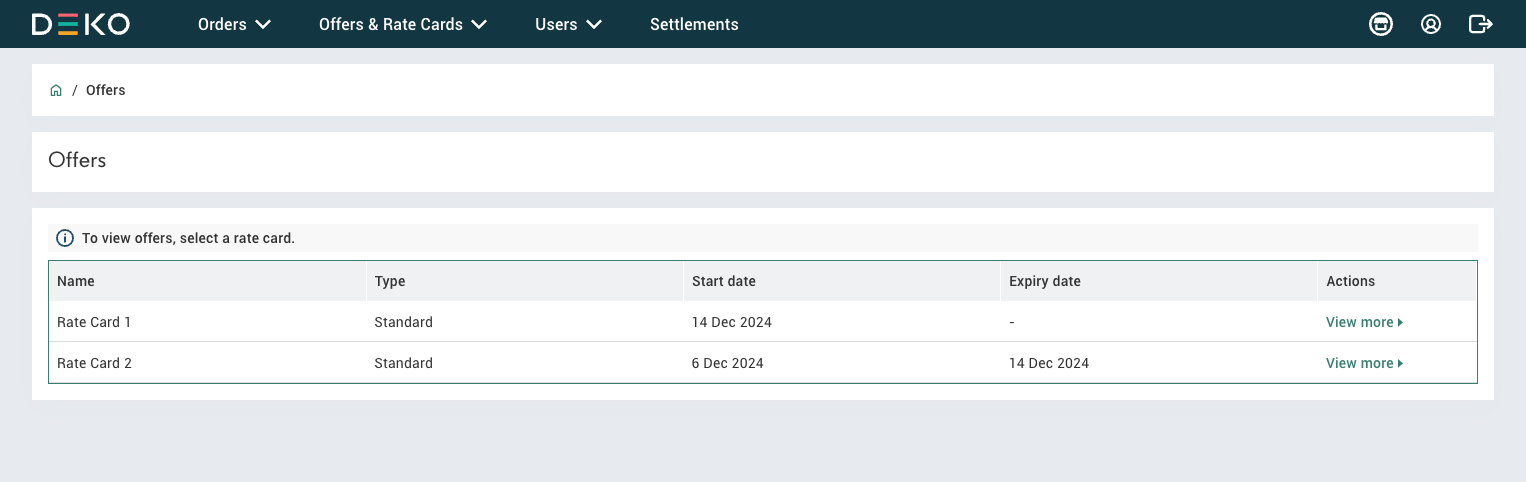The height and width of the screenshot is (482, 1526).
Task: View more for Rate Card 1
Action: pos(1365,322)
